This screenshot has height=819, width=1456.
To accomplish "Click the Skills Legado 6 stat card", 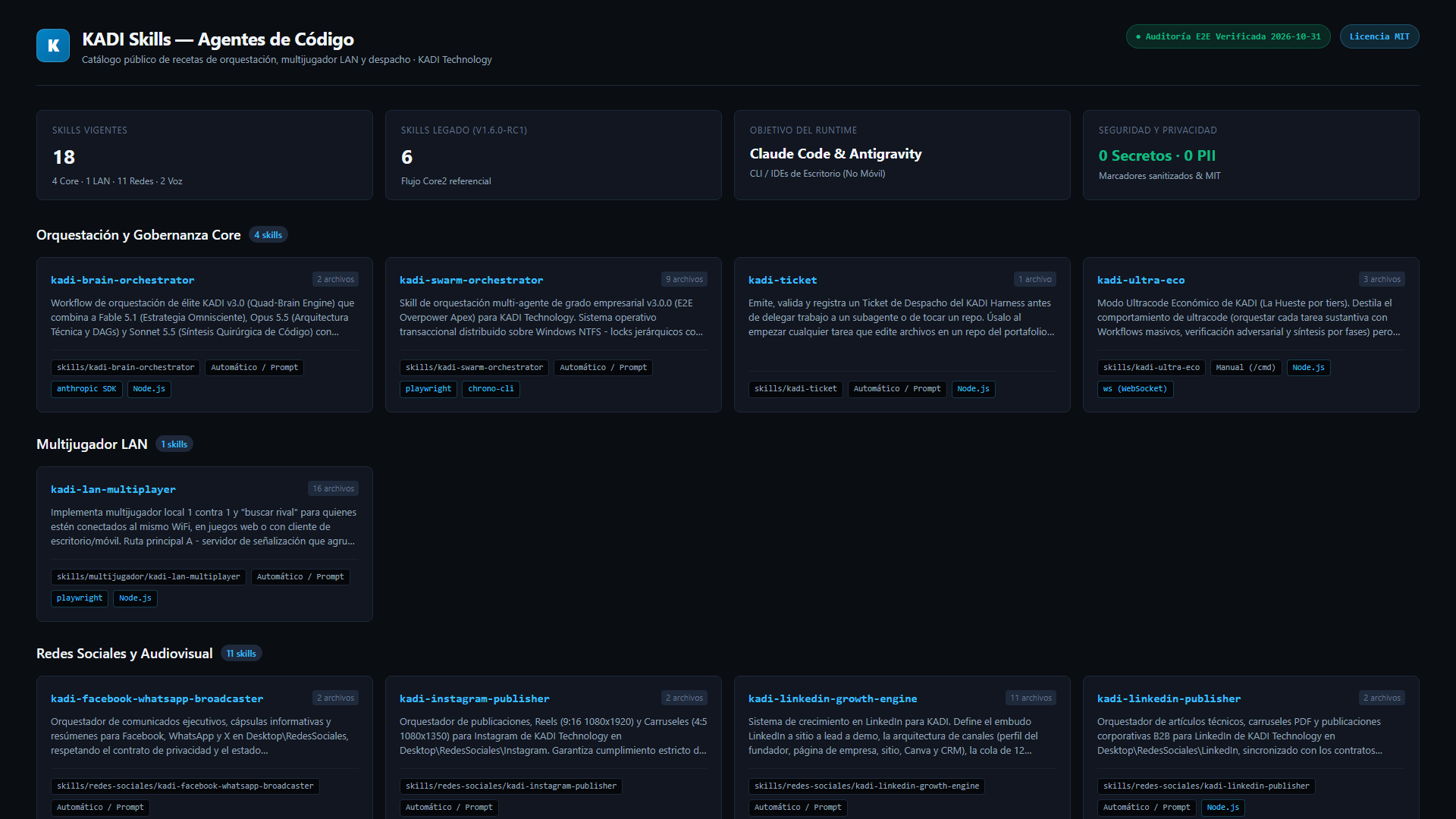I will coord(554,155).
